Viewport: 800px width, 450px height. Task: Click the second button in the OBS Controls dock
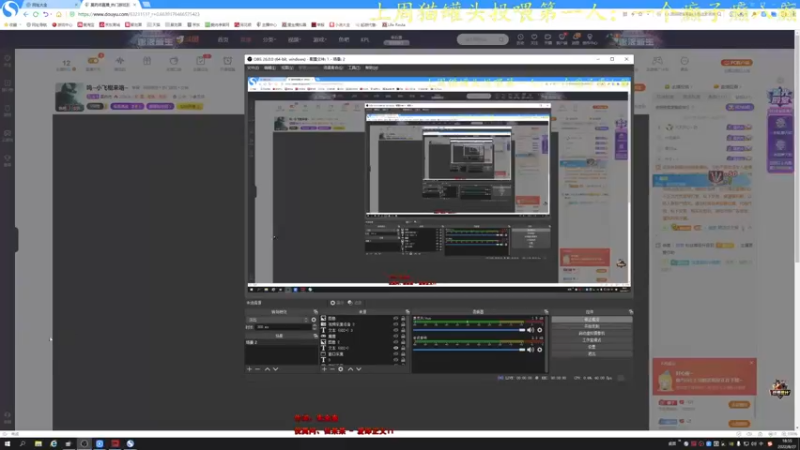(x=592, y=326)
